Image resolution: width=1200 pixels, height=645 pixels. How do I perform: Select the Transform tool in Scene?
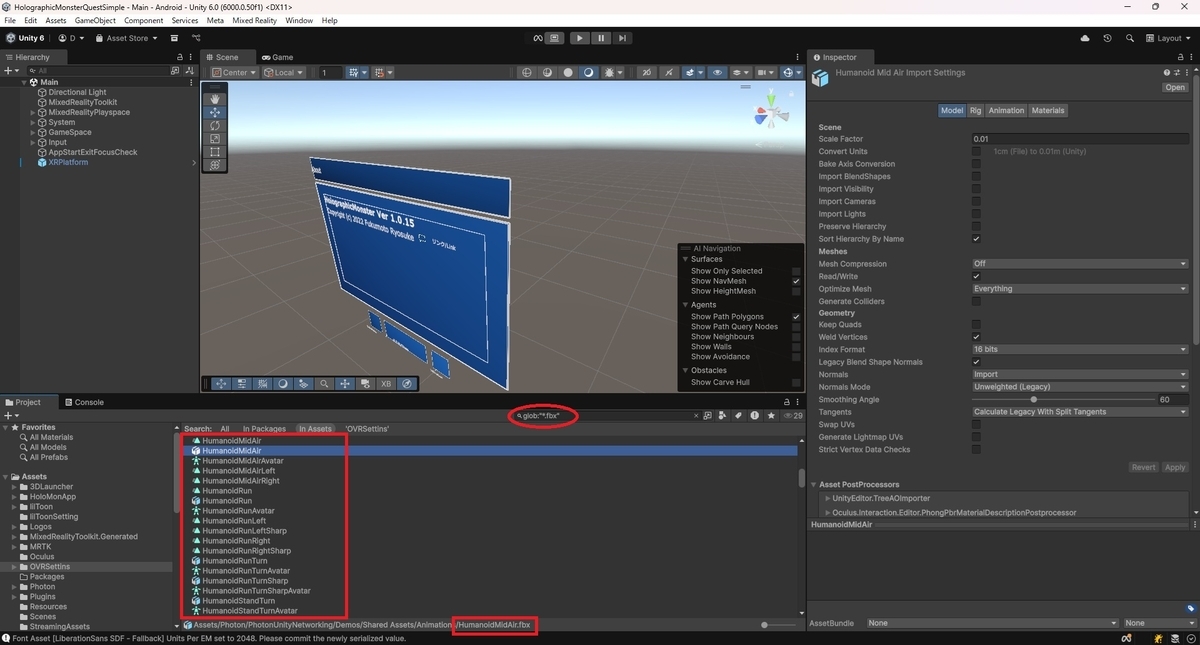pyautogui.click(x=215, y=165)
